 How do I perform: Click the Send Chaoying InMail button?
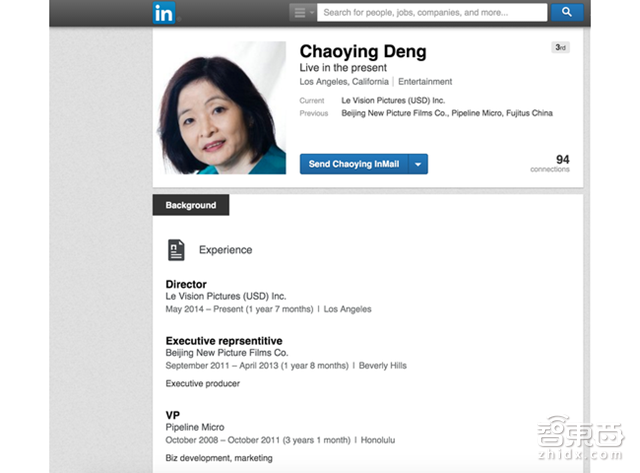click(354, 164)
